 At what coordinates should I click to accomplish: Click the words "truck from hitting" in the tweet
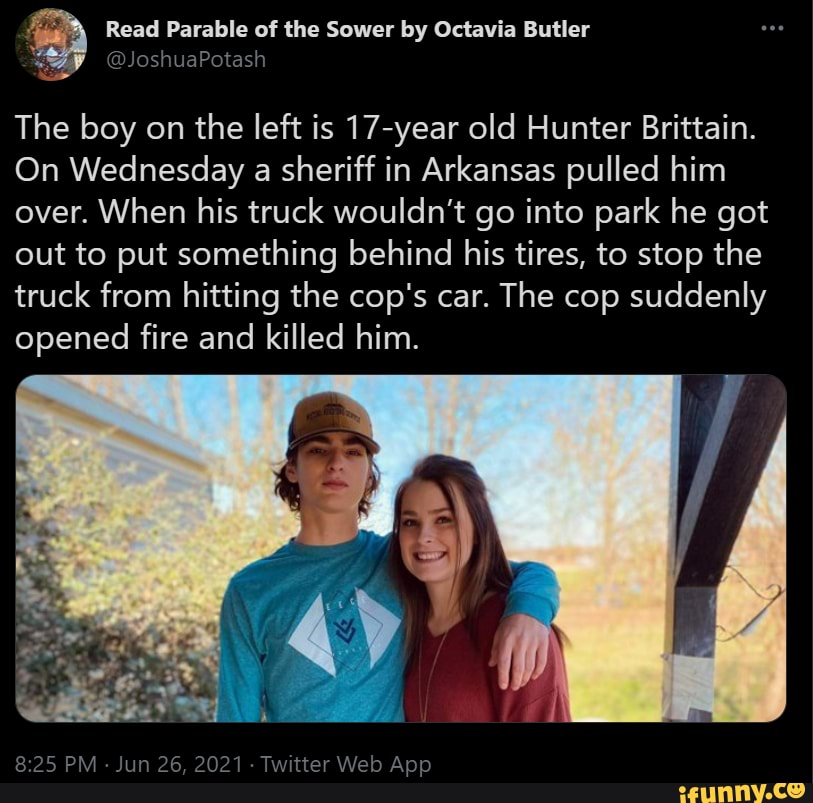click(x=147, y=296)
